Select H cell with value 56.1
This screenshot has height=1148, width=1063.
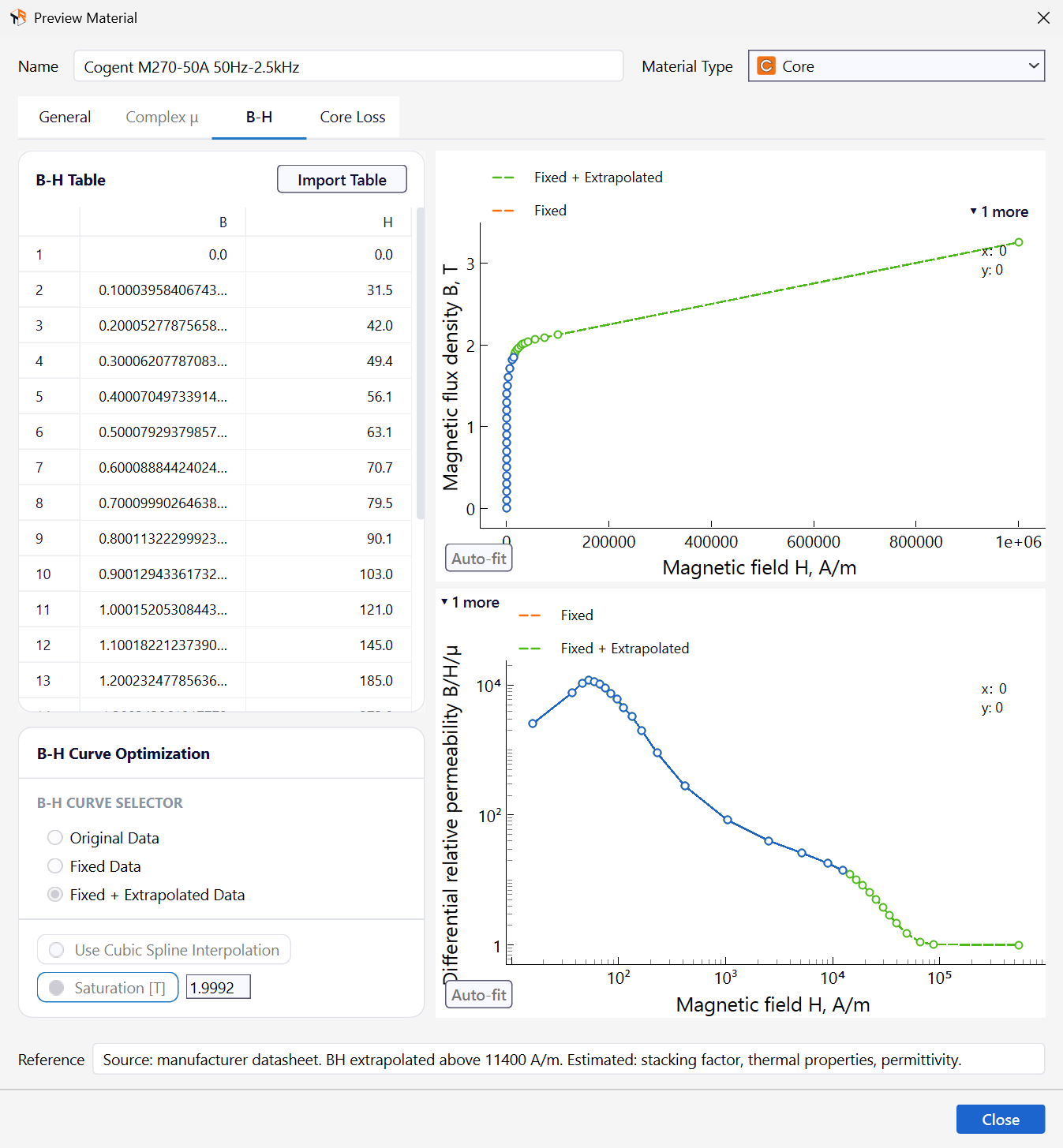point(328,397)
